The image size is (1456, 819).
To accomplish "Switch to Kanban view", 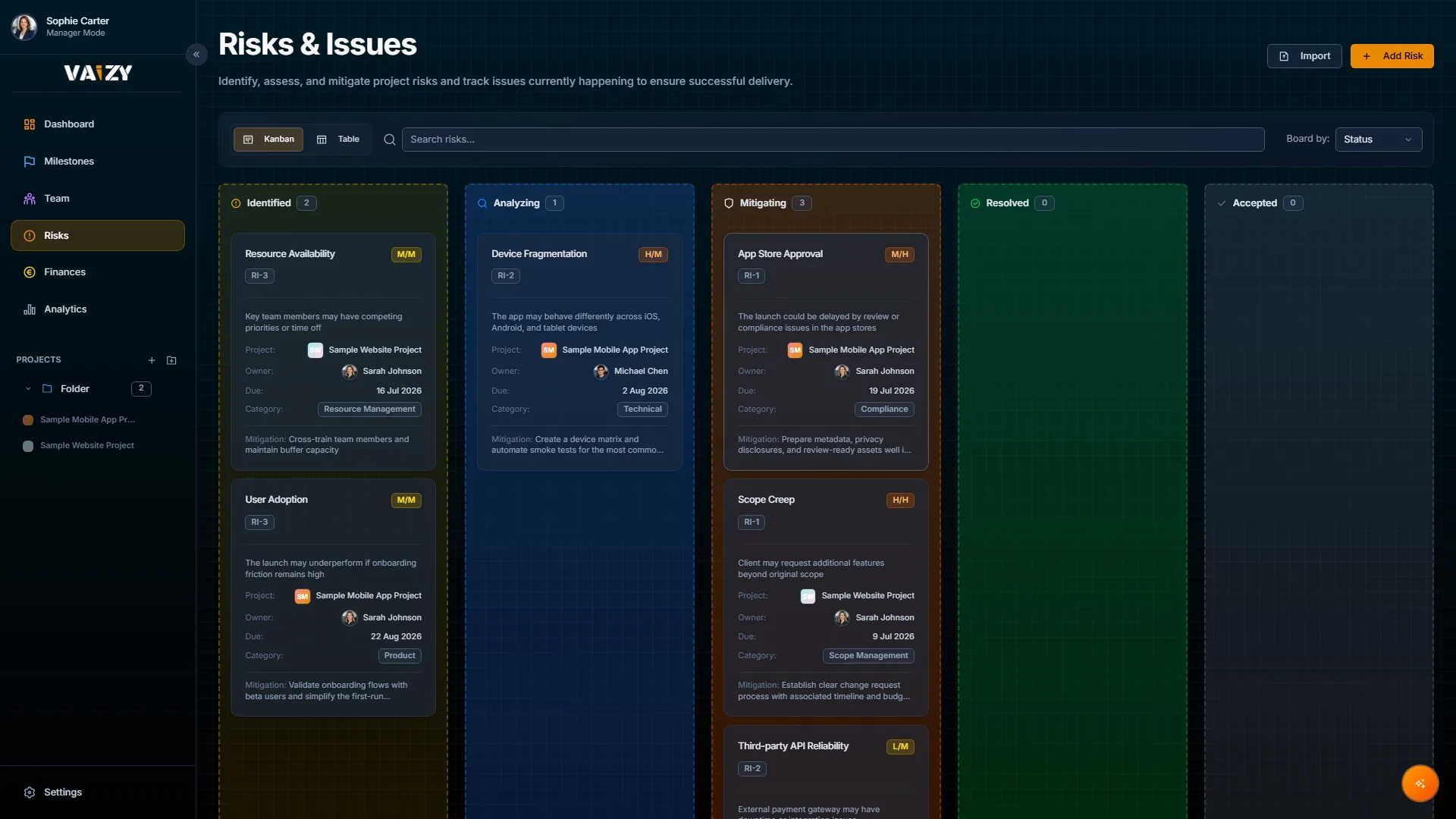I will click(x=268, y=140).
